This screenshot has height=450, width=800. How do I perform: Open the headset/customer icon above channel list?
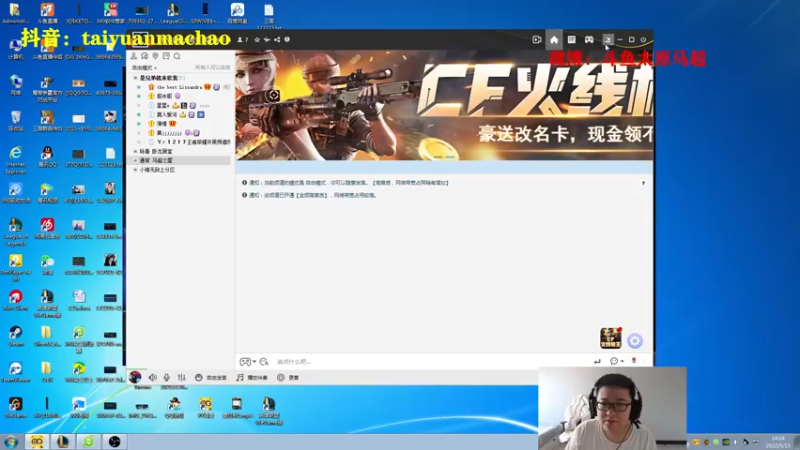click(x=144, y=56)
